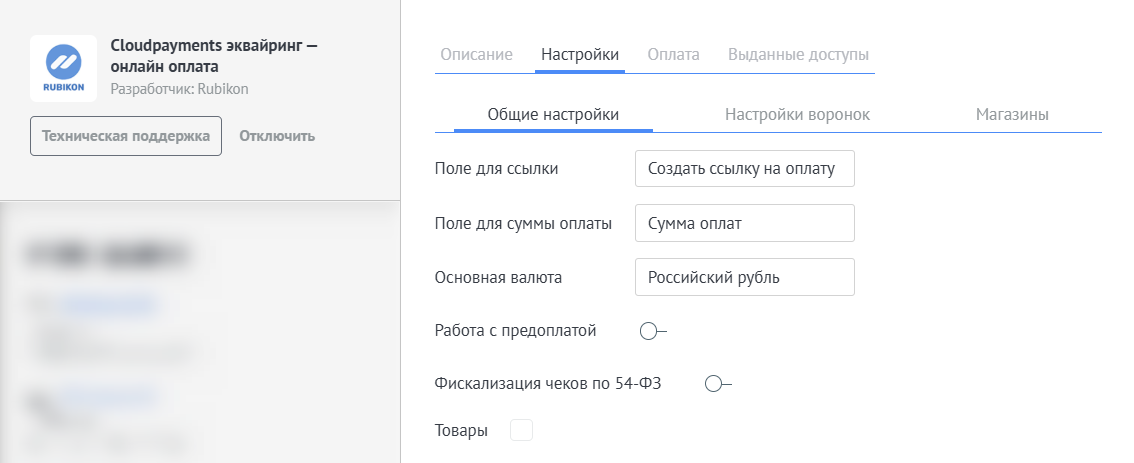This screenshot has height=463, width=1134.
Task: Click the label Основная валюта
Action: coord(498,278)
